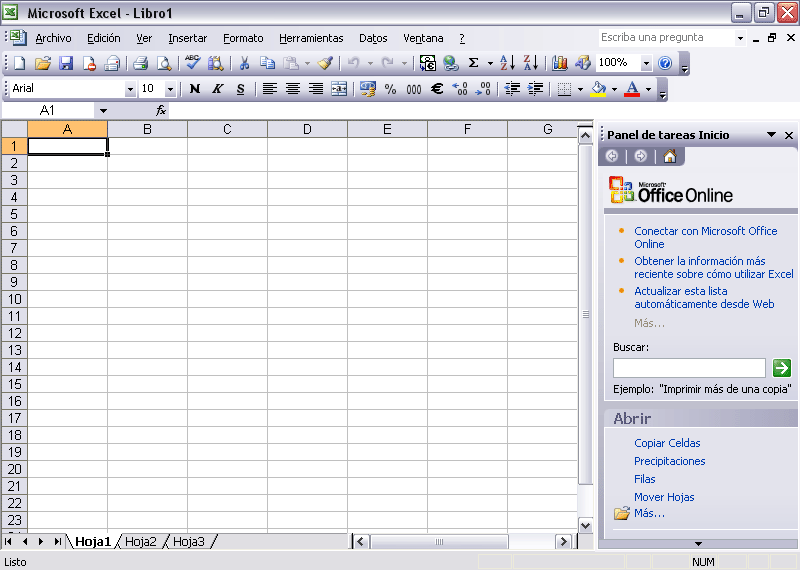The height and width of the screenshot is (570, 800).
Task: Expand the zoom percentage dropdown
Action: click(645, 63)
